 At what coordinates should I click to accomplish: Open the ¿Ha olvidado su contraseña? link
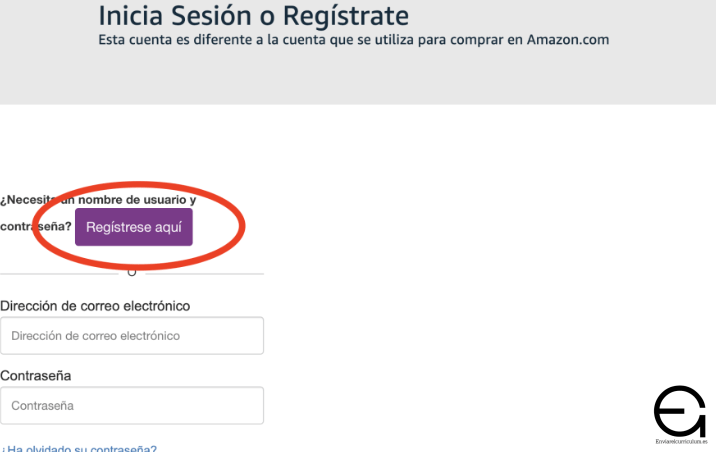tap(79, 449)
